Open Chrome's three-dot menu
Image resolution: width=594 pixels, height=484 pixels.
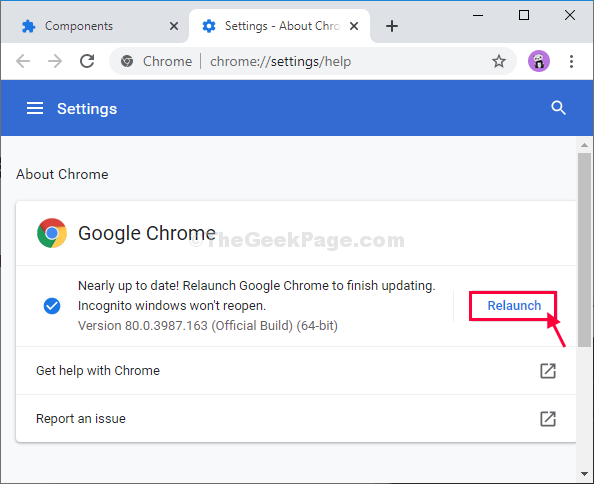click(x=571, y=61)
